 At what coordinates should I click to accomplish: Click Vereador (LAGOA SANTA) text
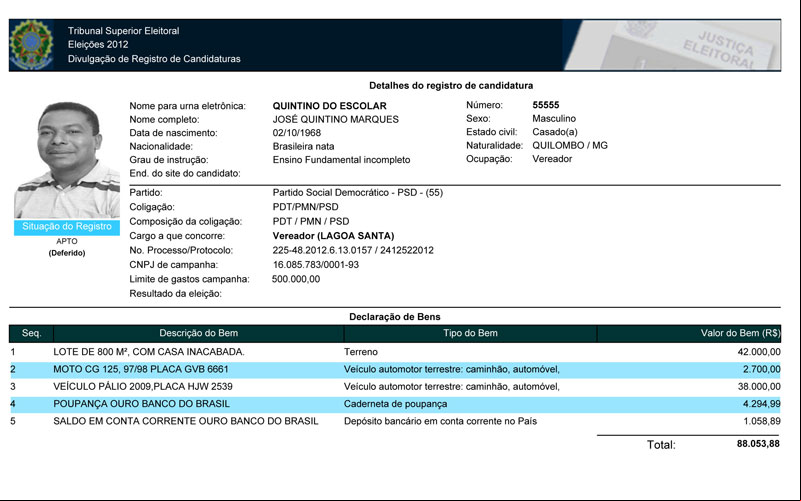[x=333, y=235]
